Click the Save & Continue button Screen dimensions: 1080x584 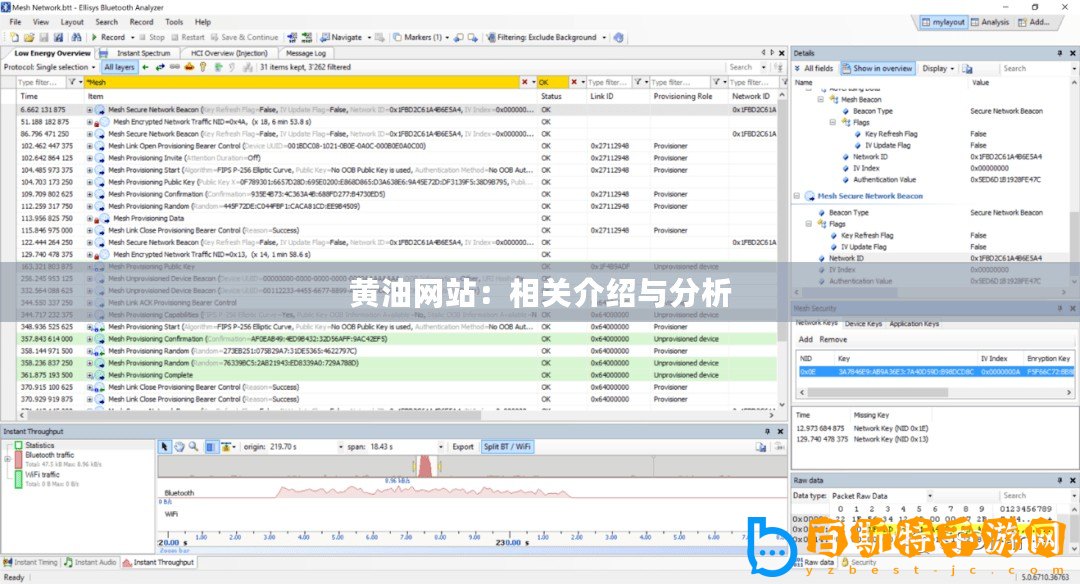(245, 37)
